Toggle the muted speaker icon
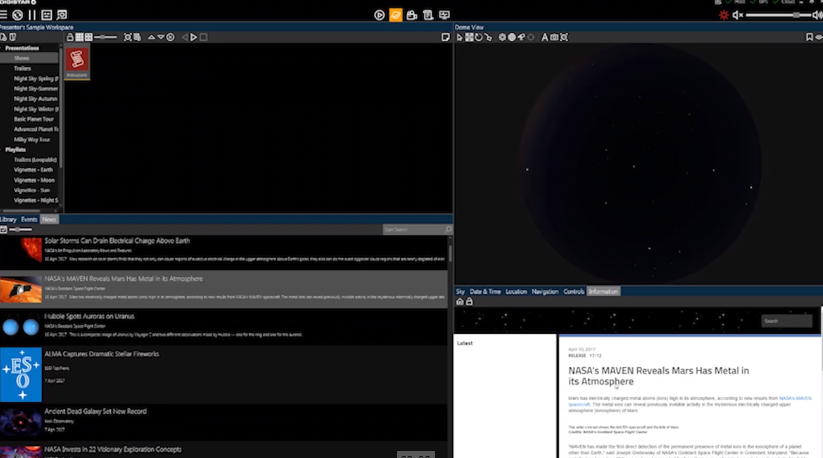Viewport: 823px width, 458px height. (737, 15)
